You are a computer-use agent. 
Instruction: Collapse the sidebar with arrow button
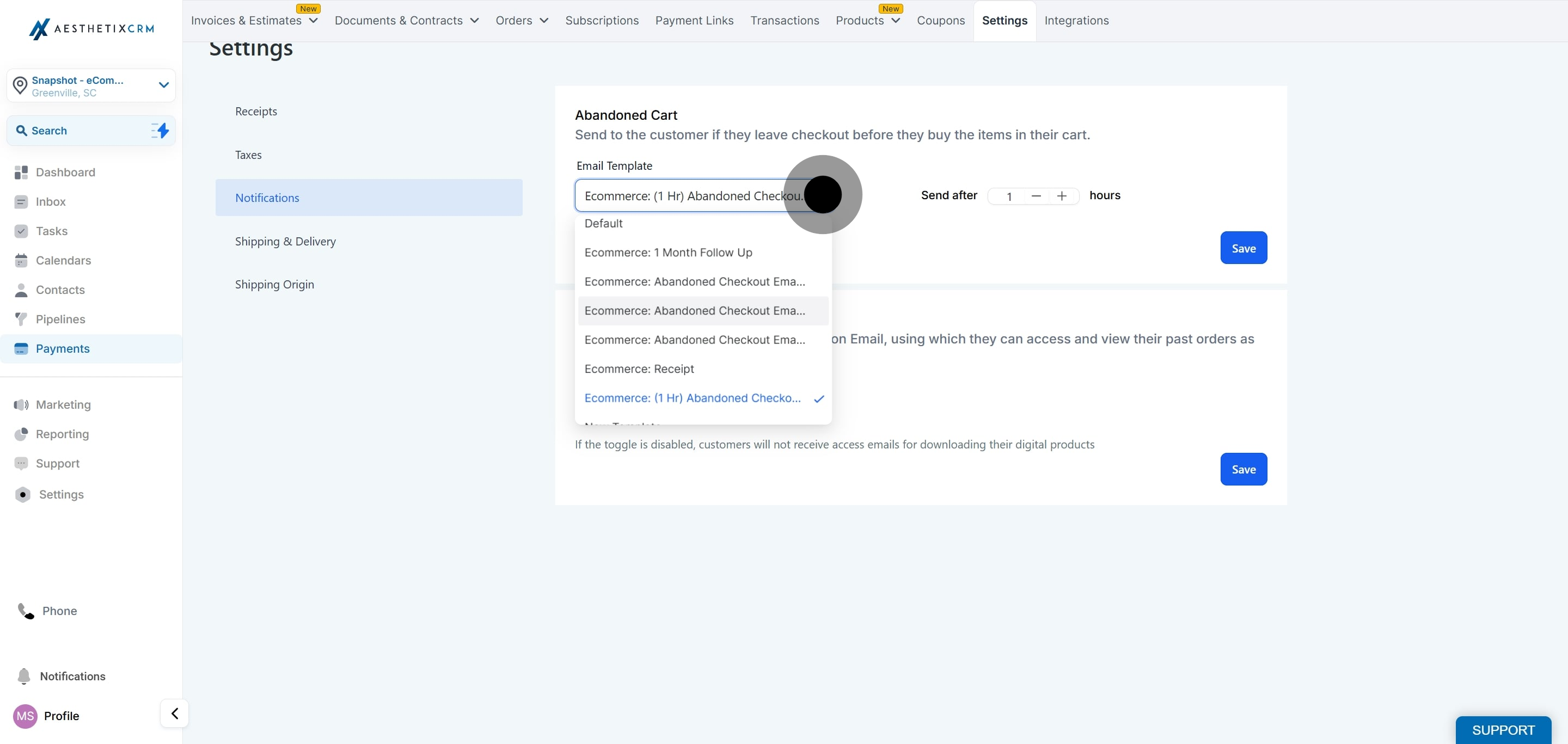click(175, 714)
